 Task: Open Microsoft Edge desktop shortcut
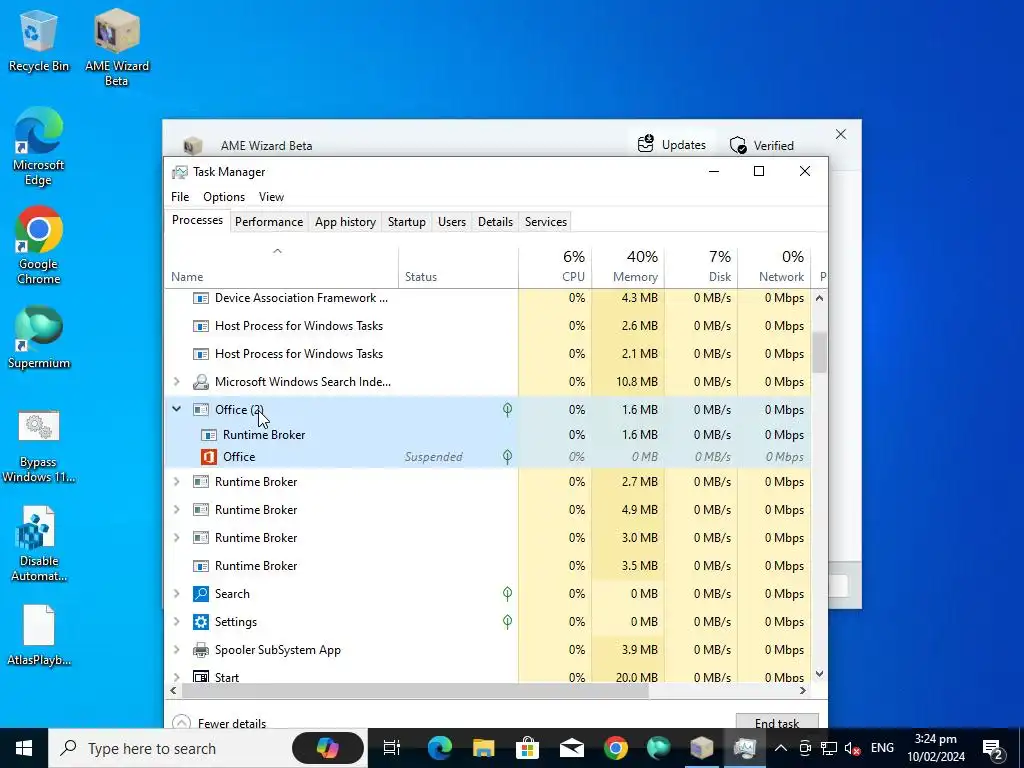pos(39,147)
